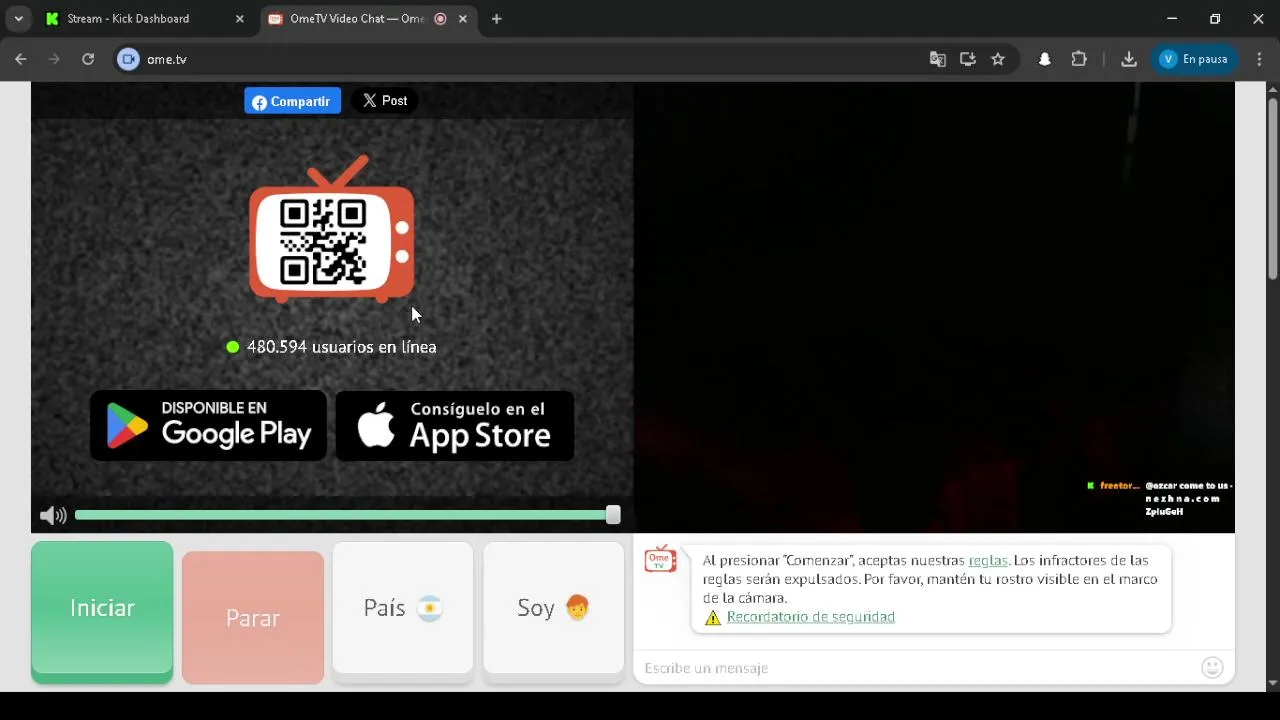The height and width of the screenshot is (720, 1280).
Task: Share on Facebook with Compartir button
Action: (x=293, y=101)
